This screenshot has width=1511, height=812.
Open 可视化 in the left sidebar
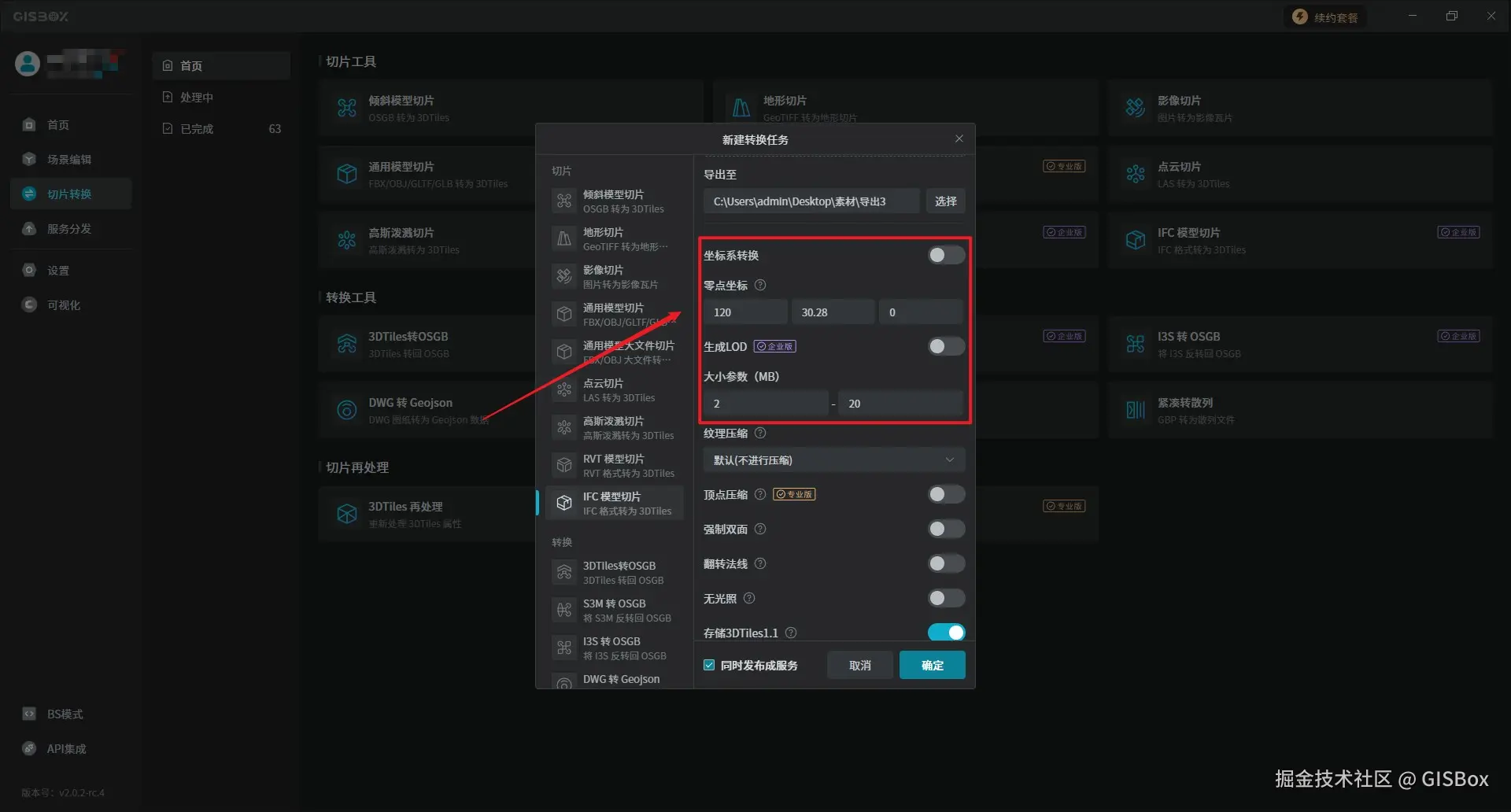pos(71,304)
